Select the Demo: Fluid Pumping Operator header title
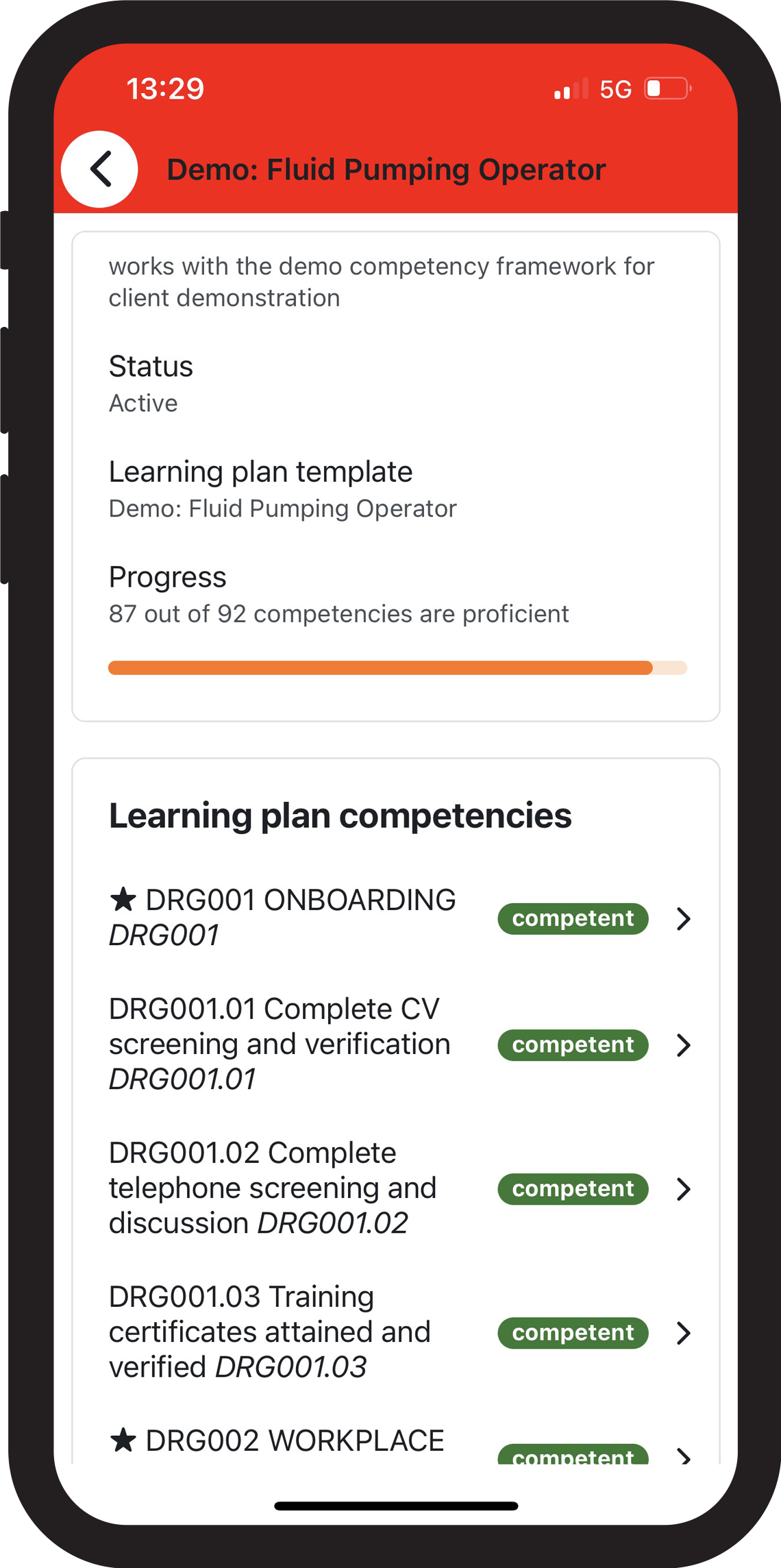 [x=386, y=169]
